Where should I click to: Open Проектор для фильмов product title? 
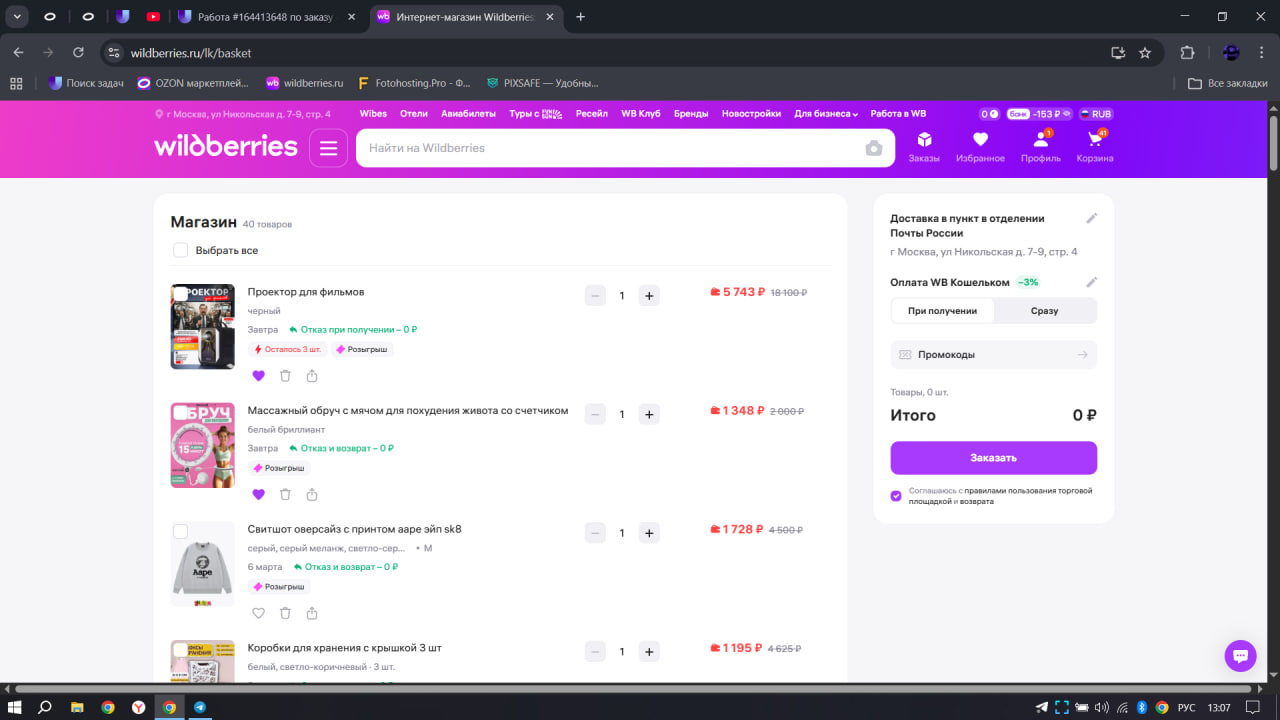click(306, 292)
